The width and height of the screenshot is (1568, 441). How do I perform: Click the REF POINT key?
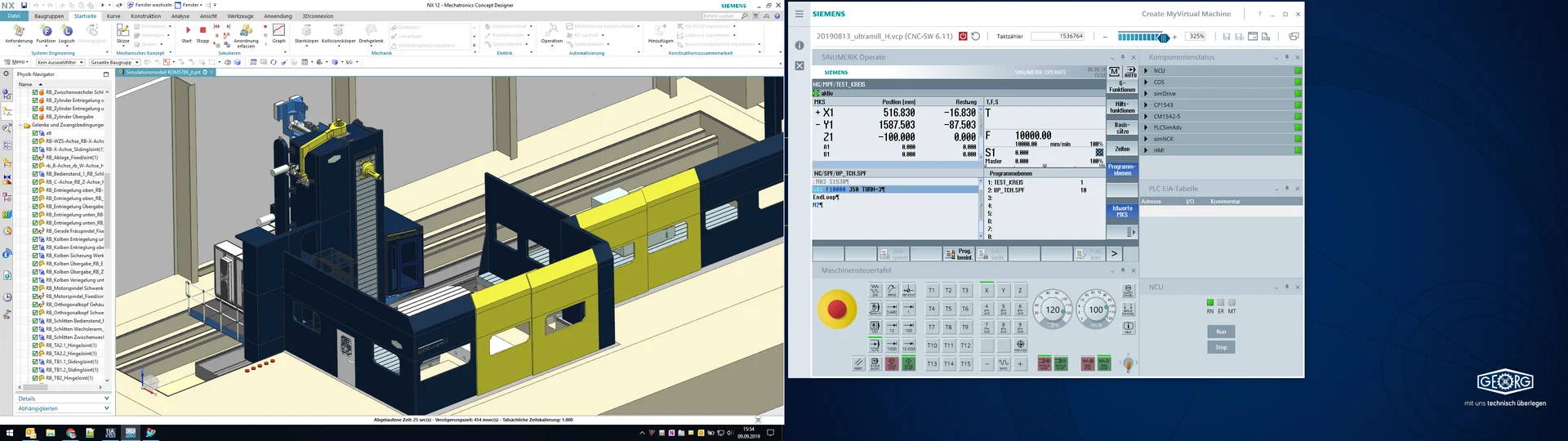point(908,290)
